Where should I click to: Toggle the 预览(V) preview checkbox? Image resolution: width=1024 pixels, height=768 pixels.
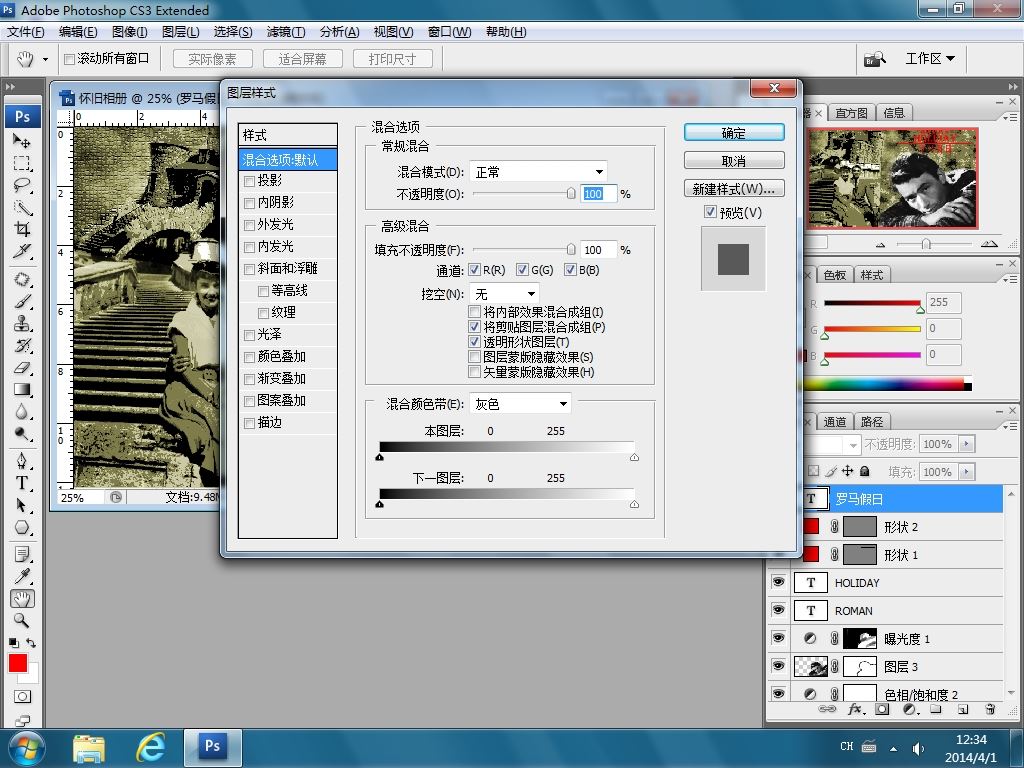pyautogui.click(x=710, y=212)
